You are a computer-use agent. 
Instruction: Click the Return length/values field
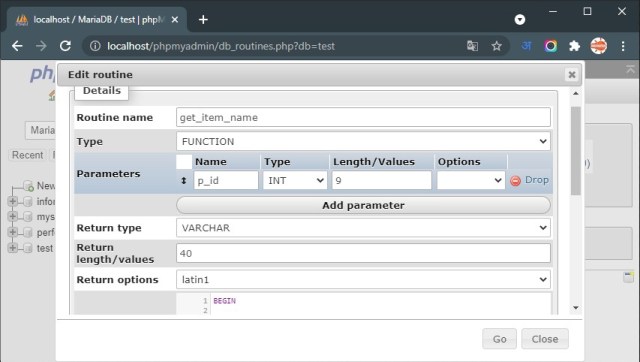tap(363, 253)
